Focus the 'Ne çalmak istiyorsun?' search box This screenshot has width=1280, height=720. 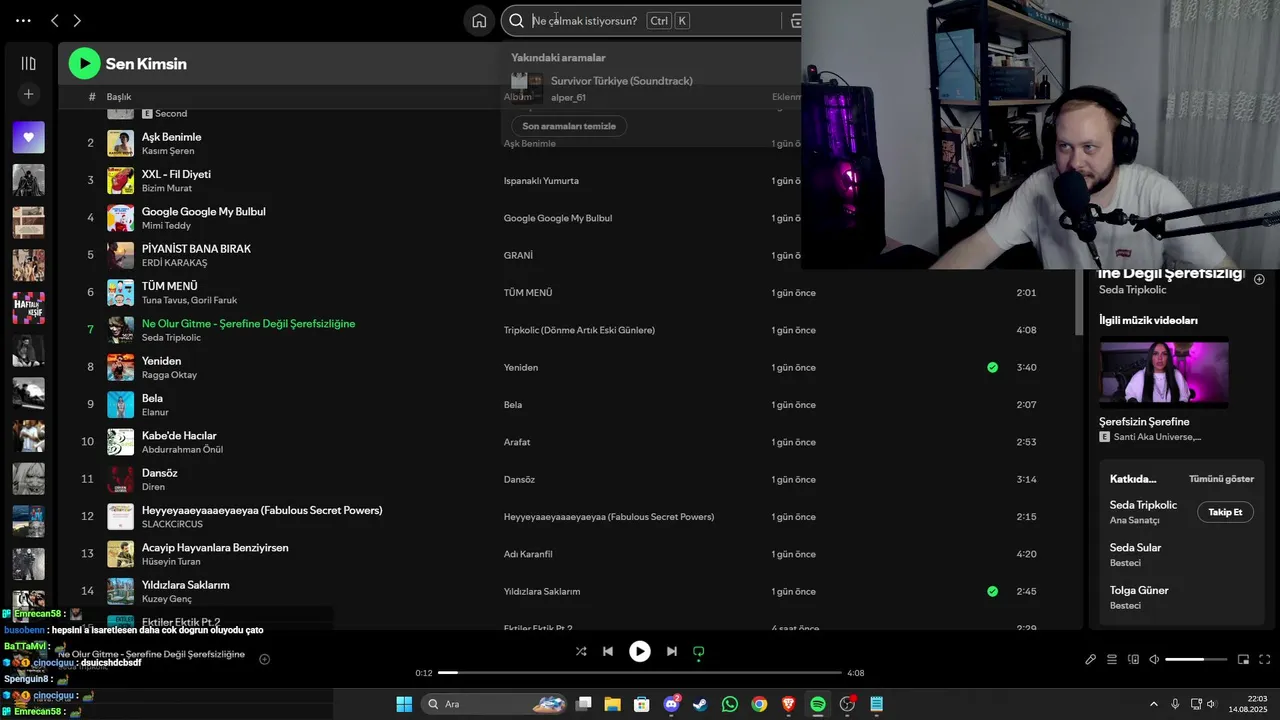point(584,20)
